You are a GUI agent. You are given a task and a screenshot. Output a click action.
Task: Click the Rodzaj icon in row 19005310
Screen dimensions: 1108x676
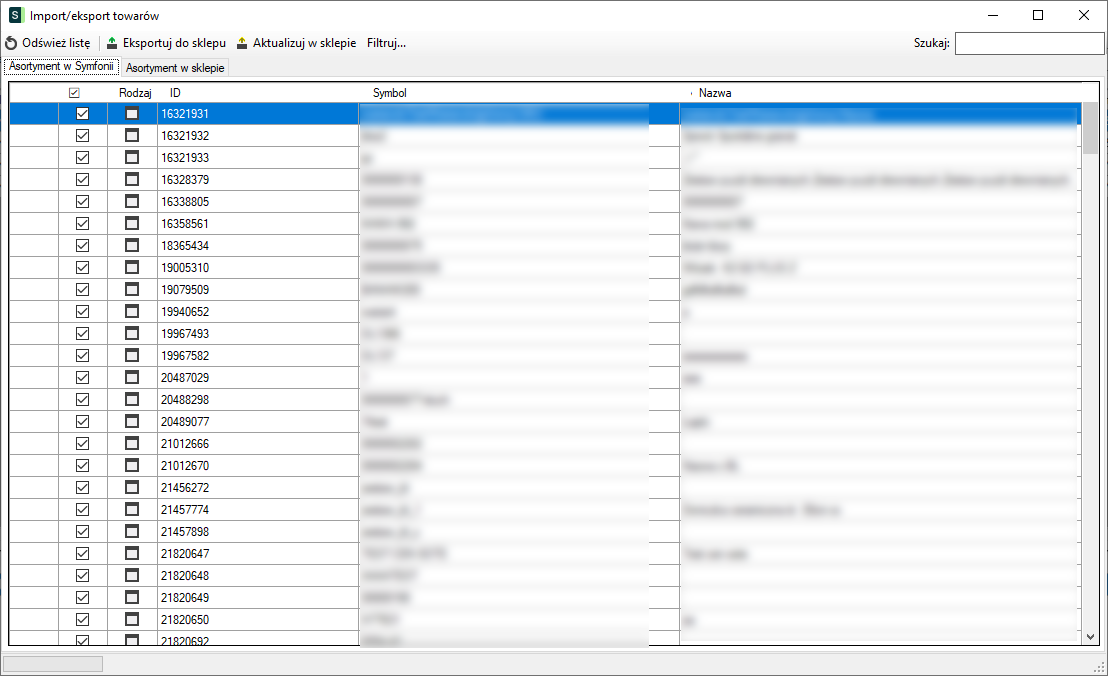[132, 267]
